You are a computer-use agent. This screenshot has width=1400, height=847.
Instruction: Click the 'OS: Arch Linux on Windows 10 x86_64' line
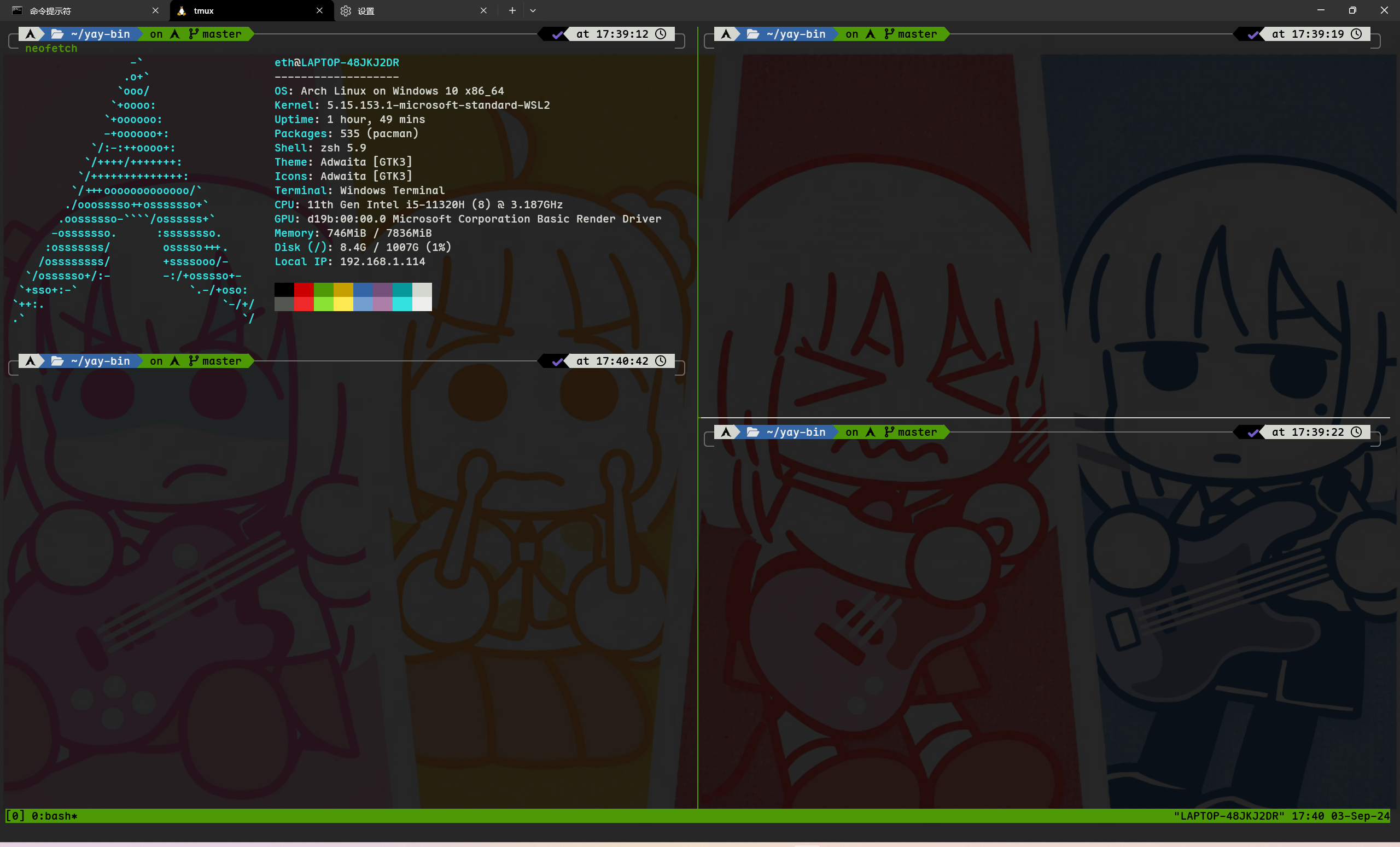pos(389,91)
